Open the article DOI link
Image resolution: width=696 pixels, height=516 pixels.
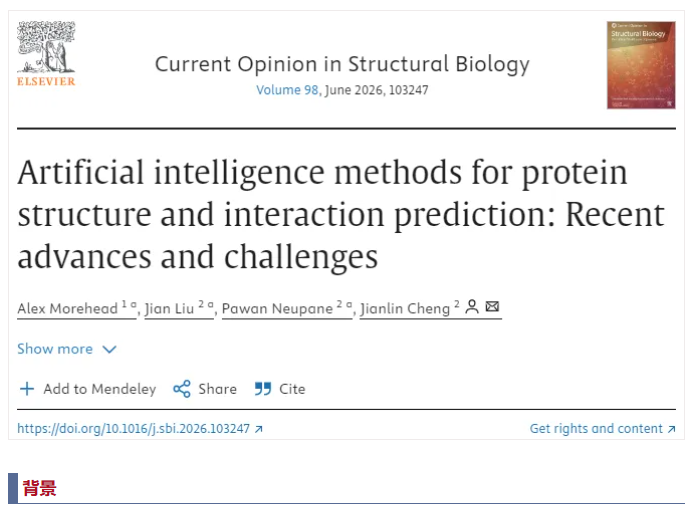(133, 429)
